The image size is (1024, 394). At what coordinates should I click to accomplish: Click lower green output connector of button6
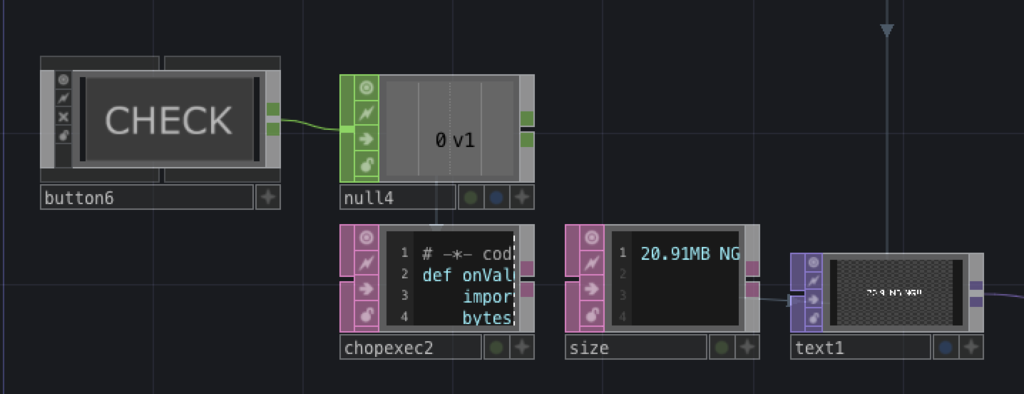click(x=273, y=129)
